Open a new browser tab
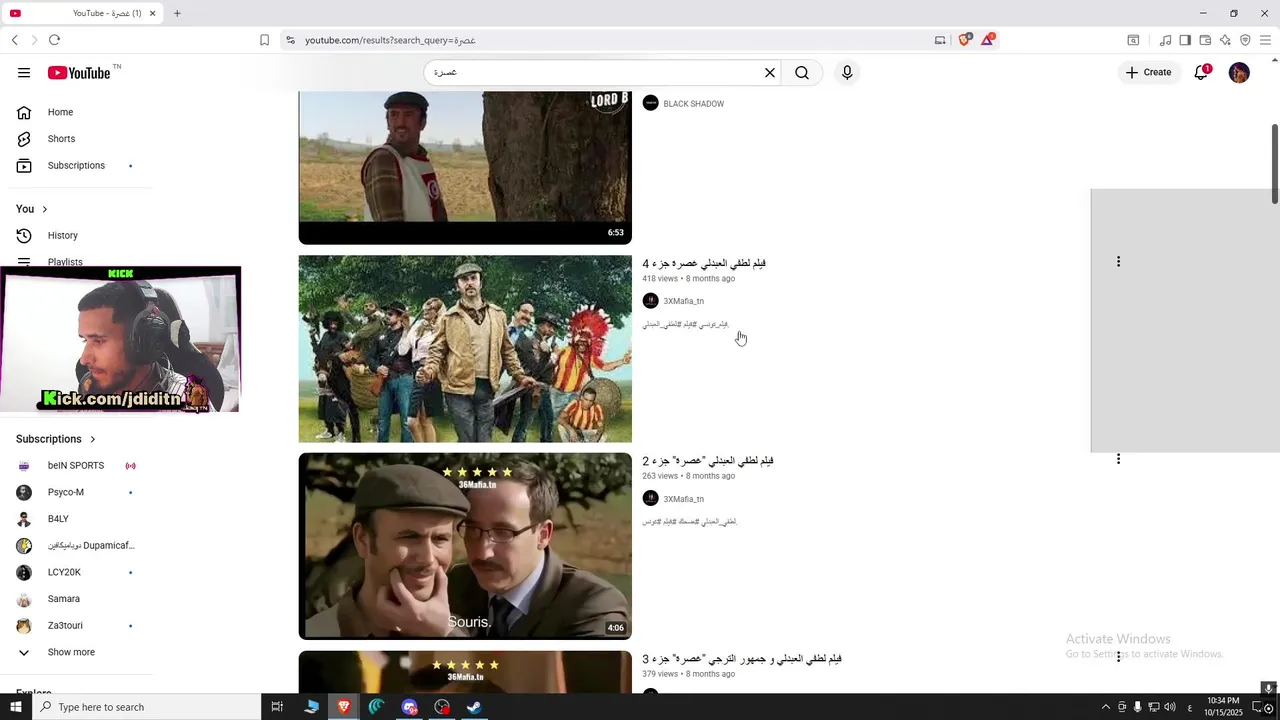This screenshot has height=720, width=1280. pyautogui.click(x=177, y=13)
